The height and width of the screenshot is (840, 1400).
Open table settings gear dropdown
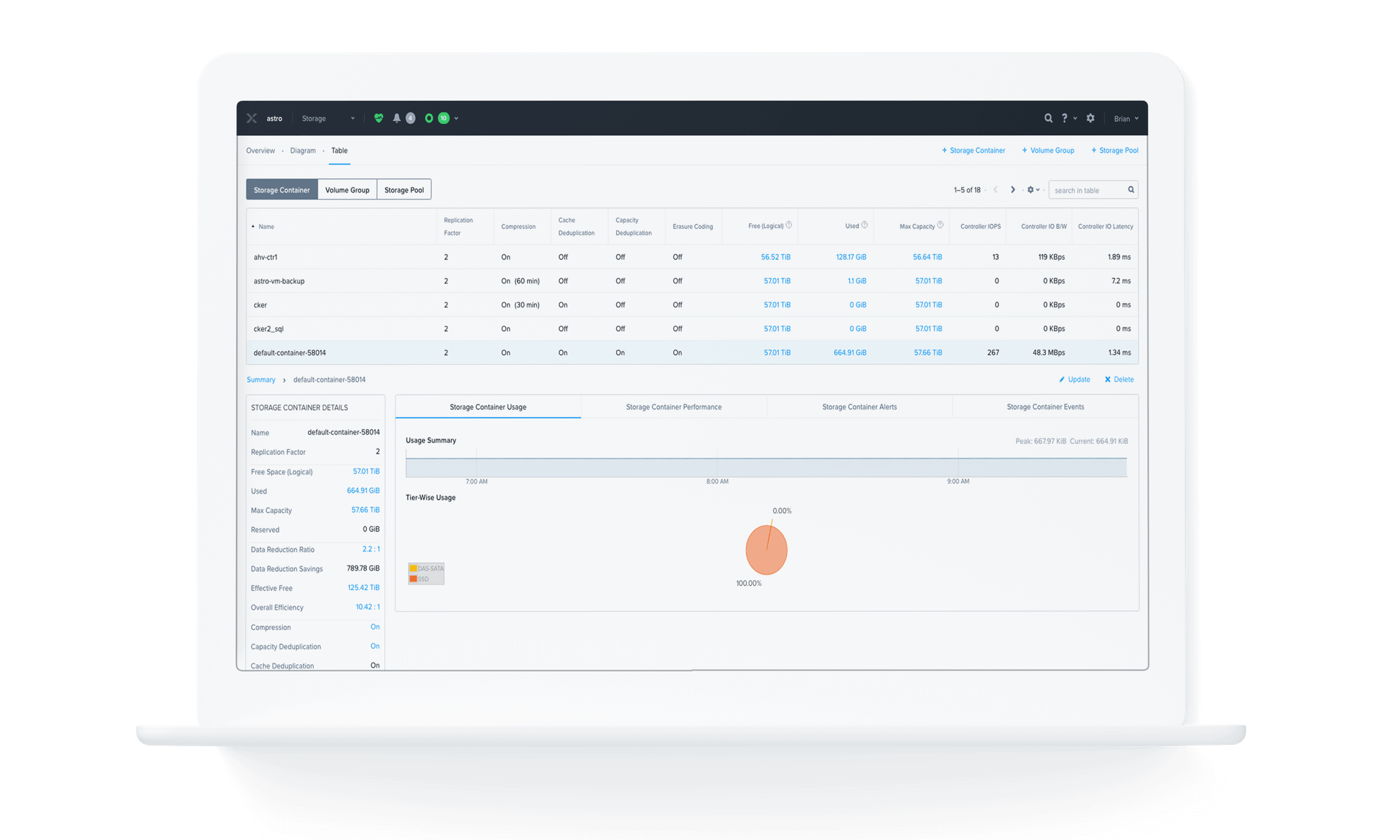1032,190
